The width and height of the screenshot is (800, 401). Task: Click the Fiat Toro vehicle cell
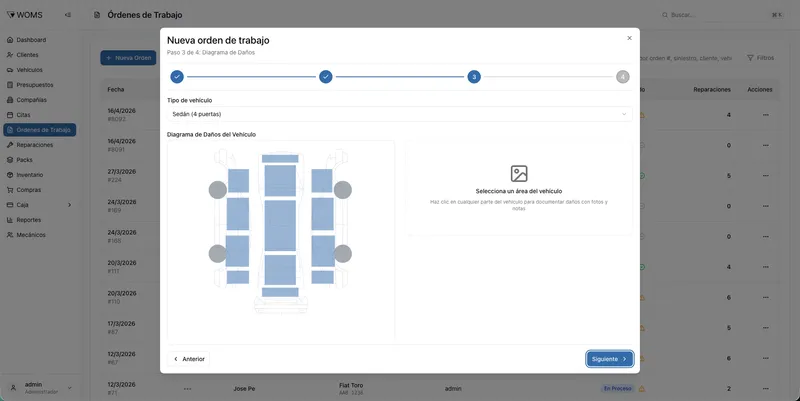[x=351, y=389]
